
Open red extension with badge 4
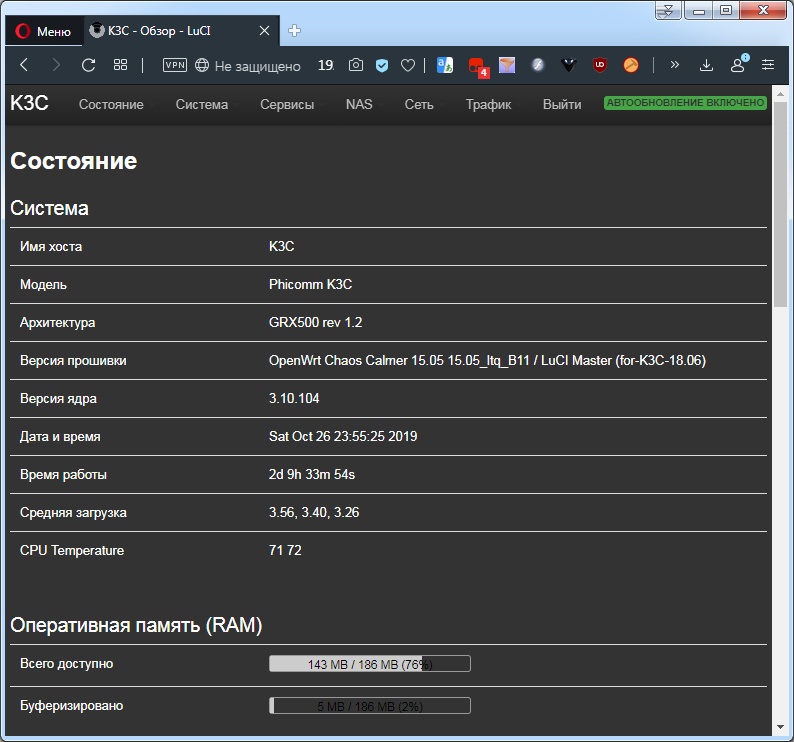pos(478,67)
